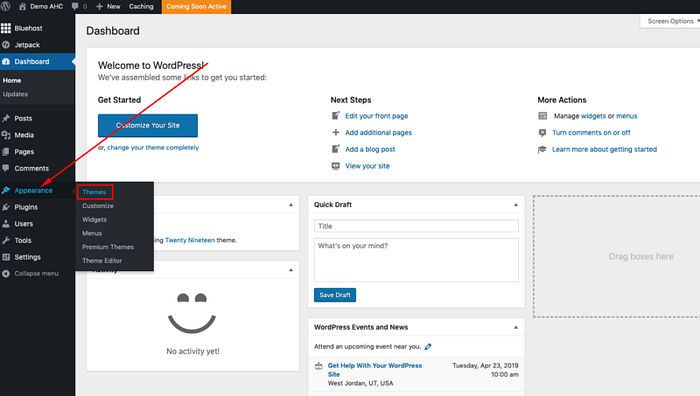Collapse the Activity panel with its arrow

pyautogui.click(x=291, y=270)
